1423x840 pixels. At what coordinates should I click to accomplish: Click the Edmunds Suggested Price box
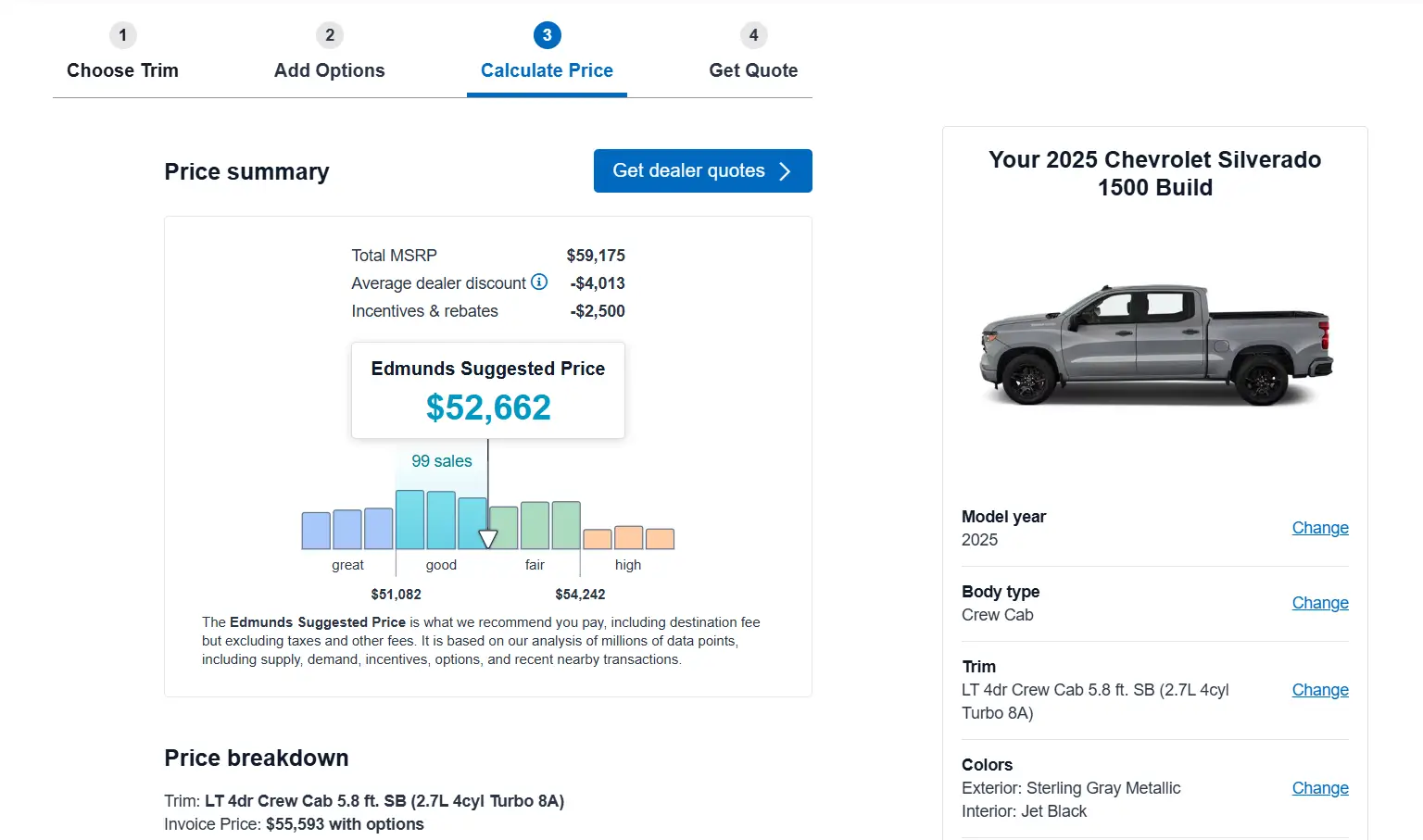pos(488,391)
